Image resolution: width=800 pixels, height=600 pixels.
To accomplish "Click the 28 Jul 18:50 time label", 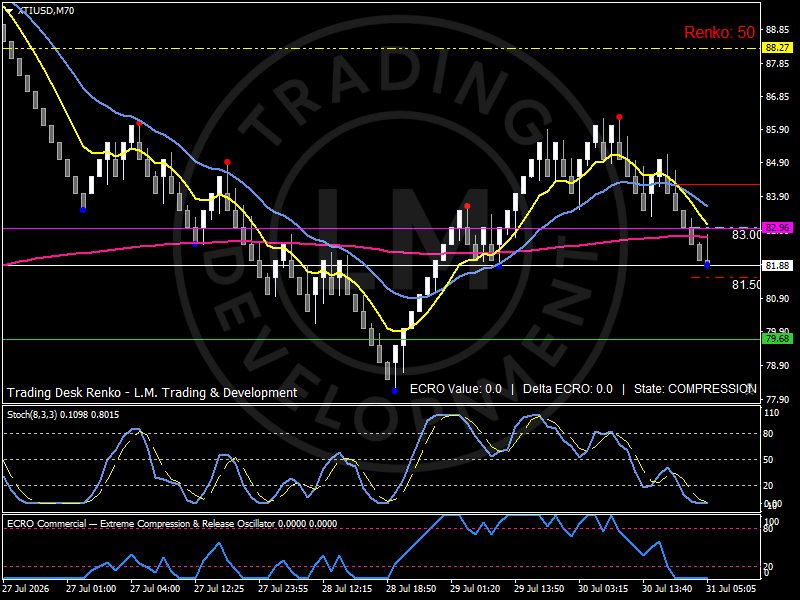I will pos(411,588).
